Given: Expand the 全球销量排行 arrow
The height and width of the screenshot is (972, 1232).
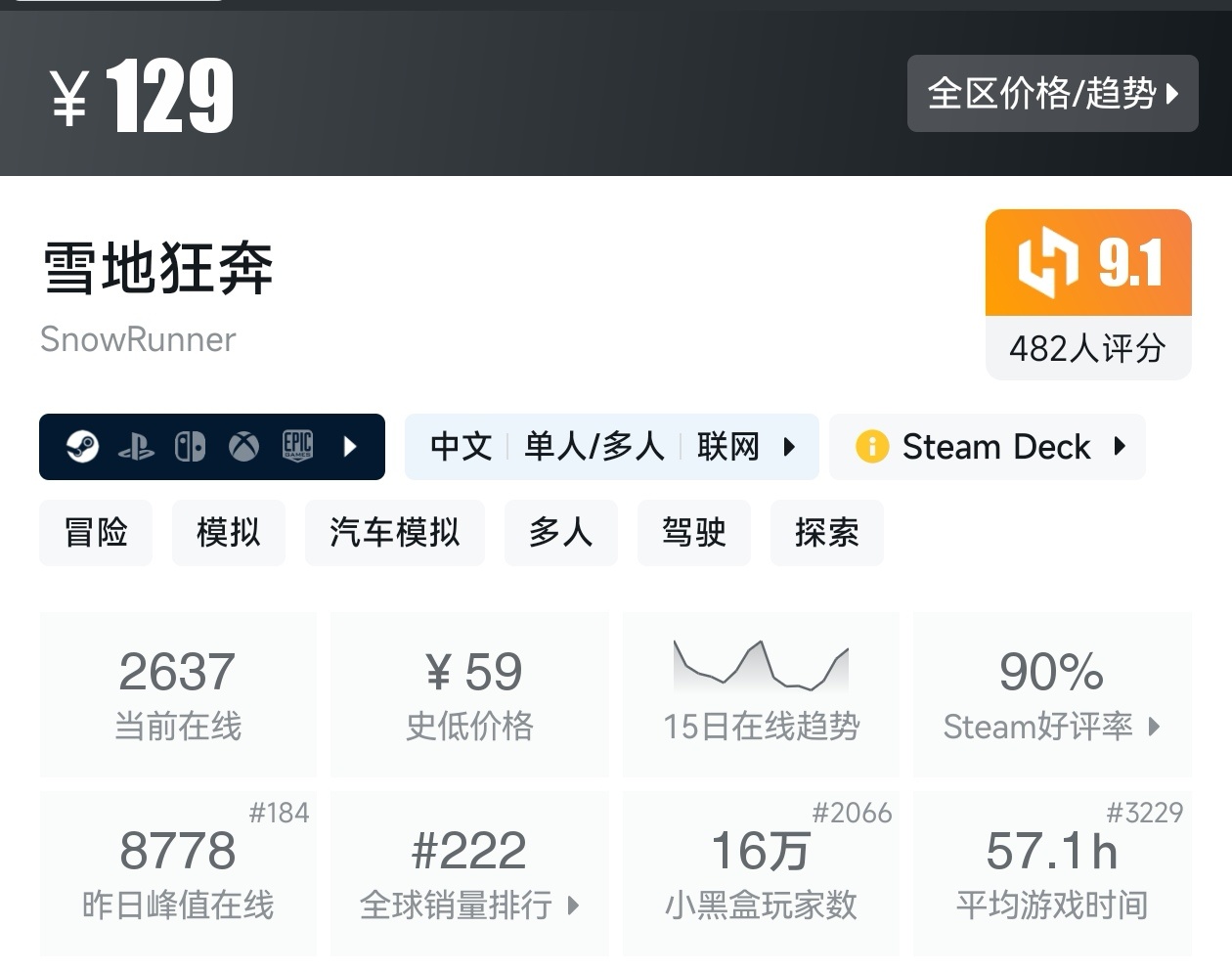Looking at the screenshot, I should (x=574, y=906).
